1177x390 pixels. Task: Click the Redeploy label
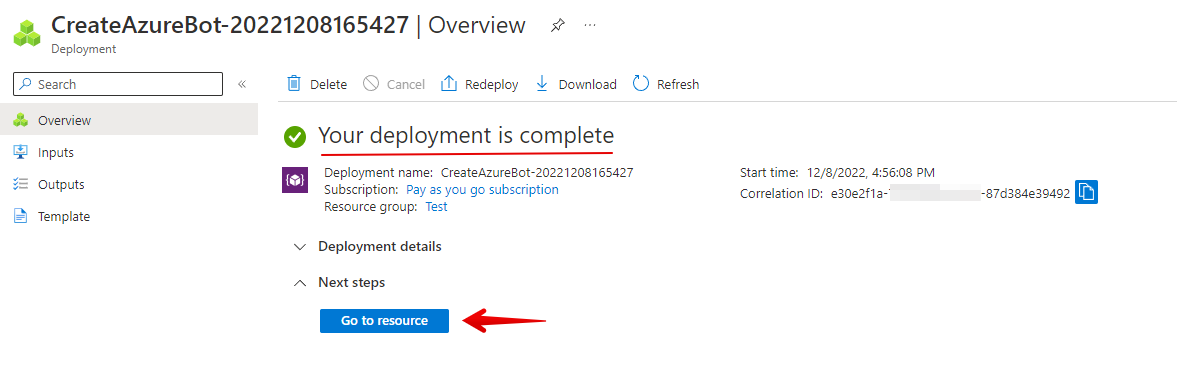pyautogui.click(x=492, y=85)
